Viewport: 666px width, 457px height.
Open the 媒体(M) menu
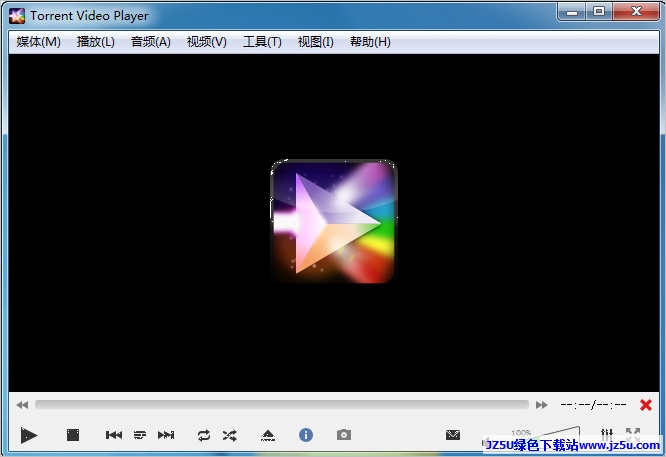click(x=38, y=42)
